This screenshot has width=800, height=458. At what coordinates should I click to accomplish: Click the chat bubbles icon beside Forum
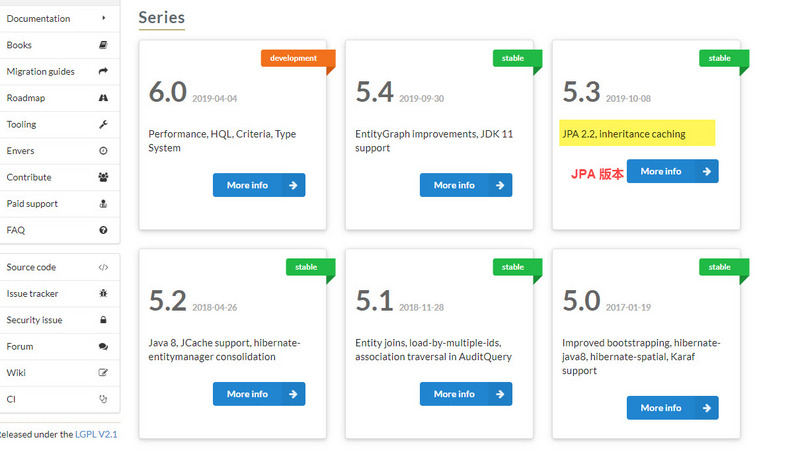pos(103,346)
